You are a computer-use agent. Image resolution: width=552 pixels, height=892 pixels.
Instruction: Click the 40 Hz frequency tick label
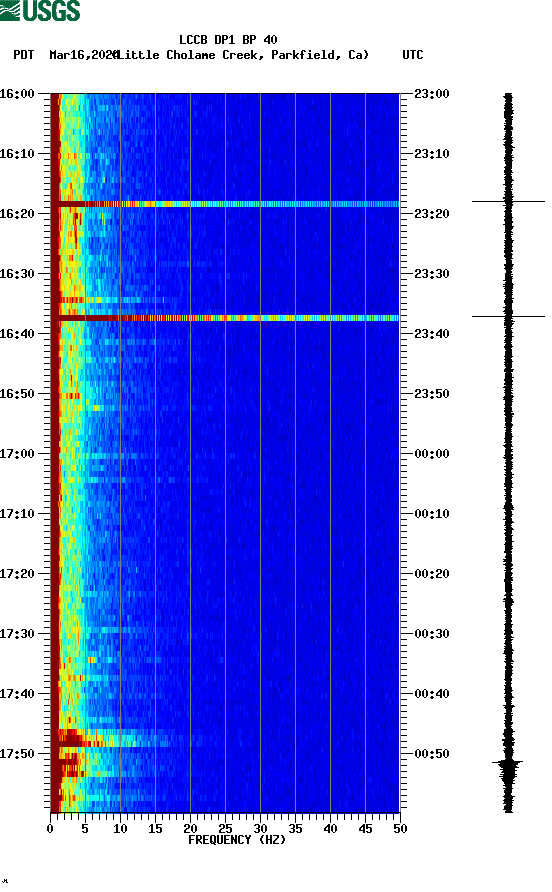[x=330, y=829]
